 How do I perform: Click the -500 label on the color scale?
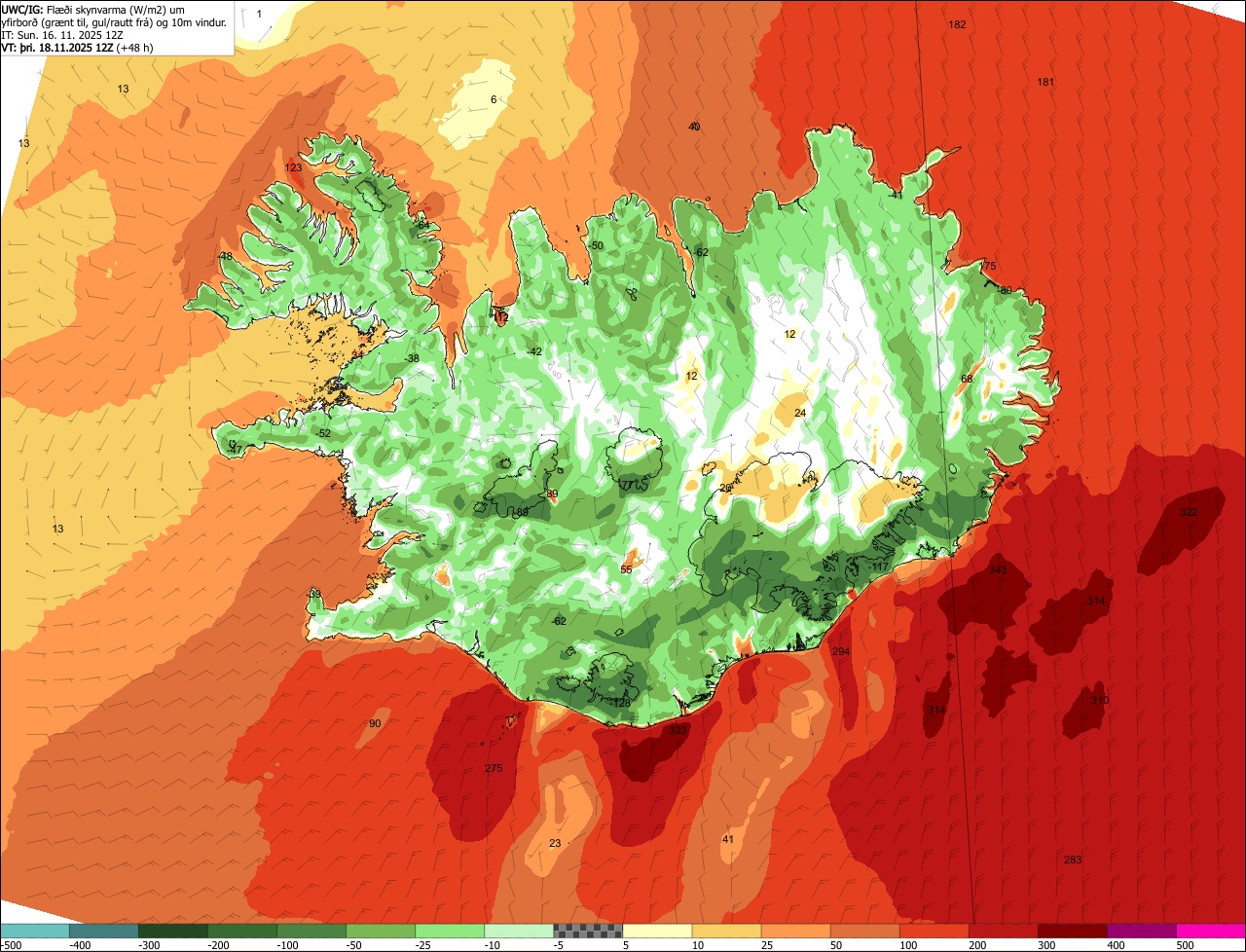(x=13, y=944)
